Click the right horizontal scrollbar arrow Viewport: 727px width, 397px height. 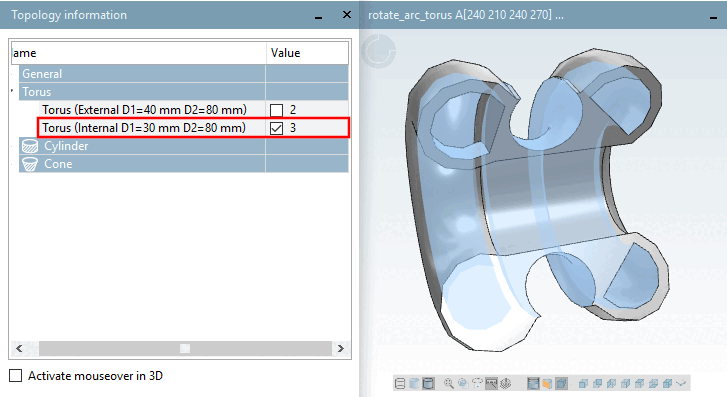point(341,348)
